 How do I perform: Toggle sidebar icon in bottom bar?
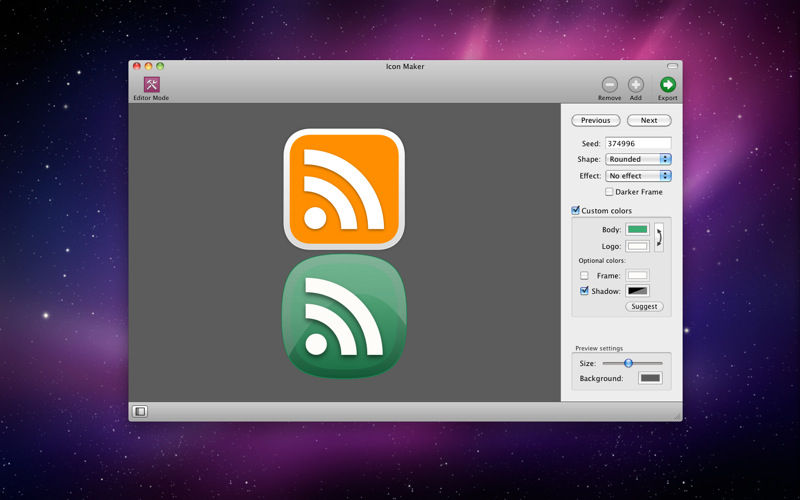click(140, 411)
